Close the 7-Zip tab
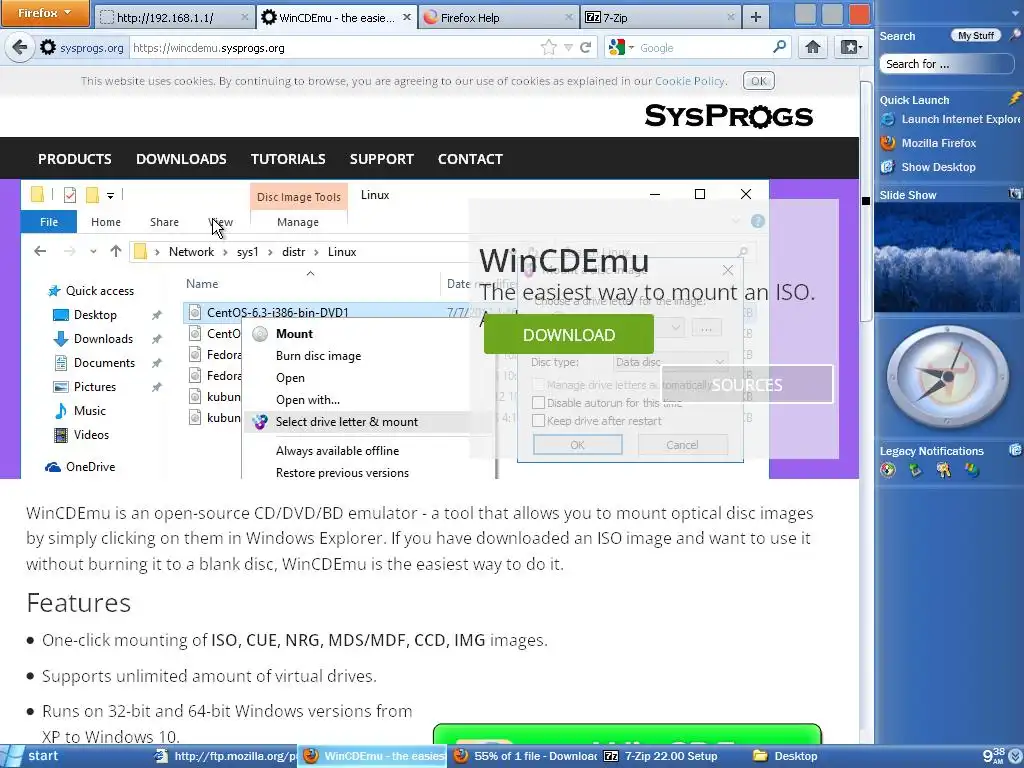1024x768 pixels. click(731, 18)
